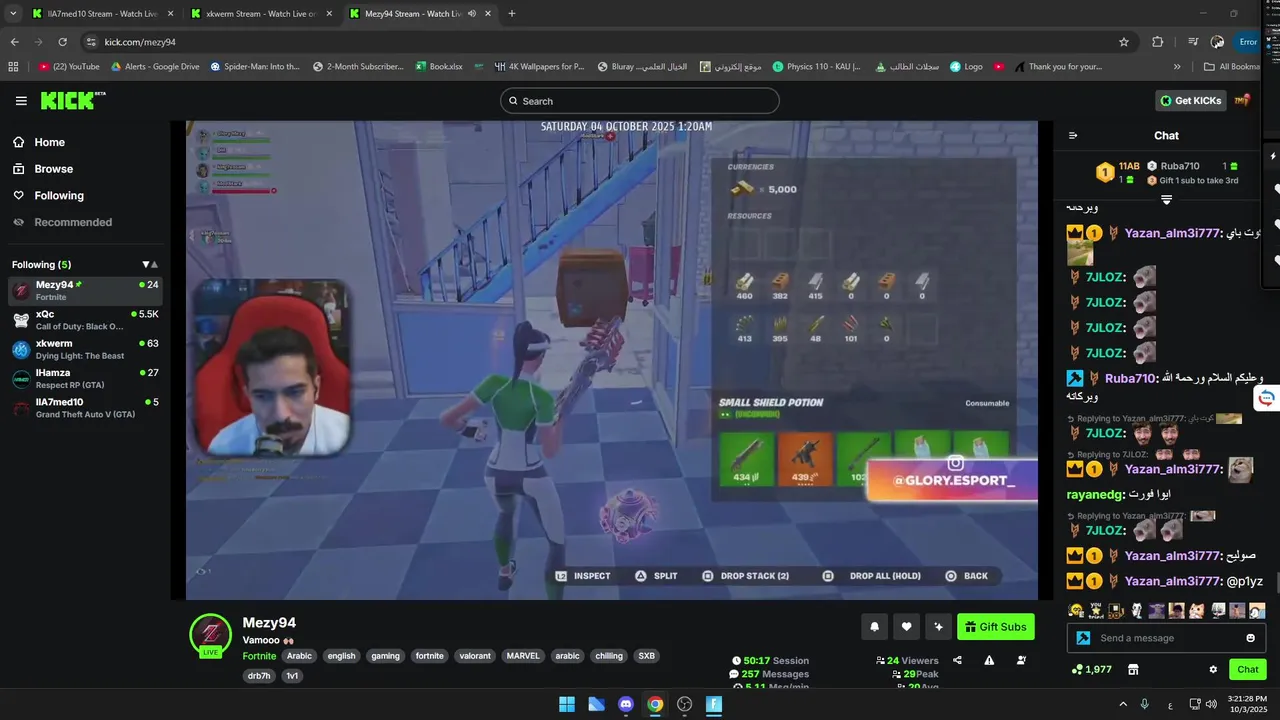Viewport: 1280px width, 720px height.
Task: Click the user profile card icon
Action: coord(1021,660)
